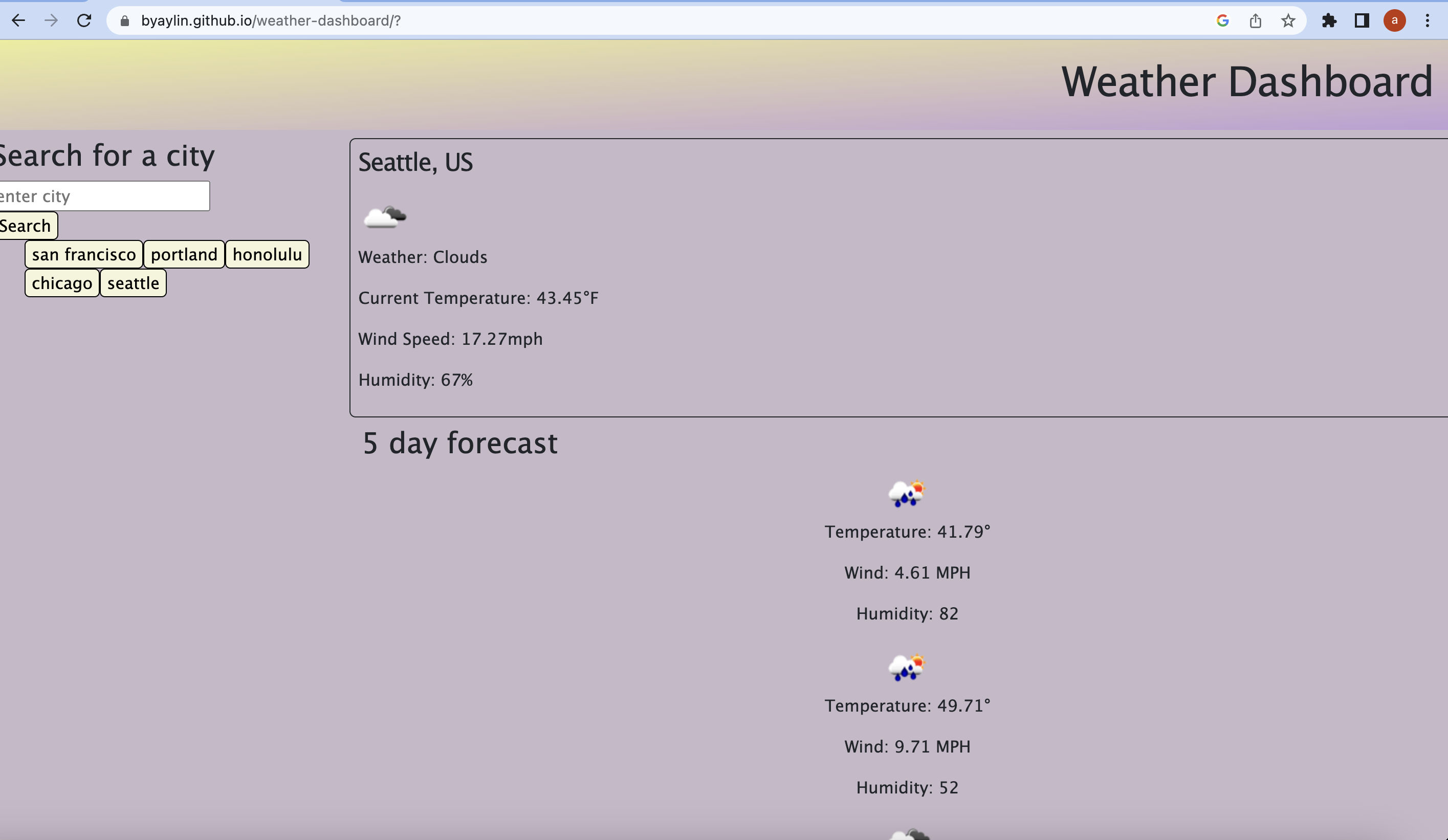Viewport: 1448px width, 840px height.
Task: Click the first rain forecast icon
Action: click(x=907, y=493)
